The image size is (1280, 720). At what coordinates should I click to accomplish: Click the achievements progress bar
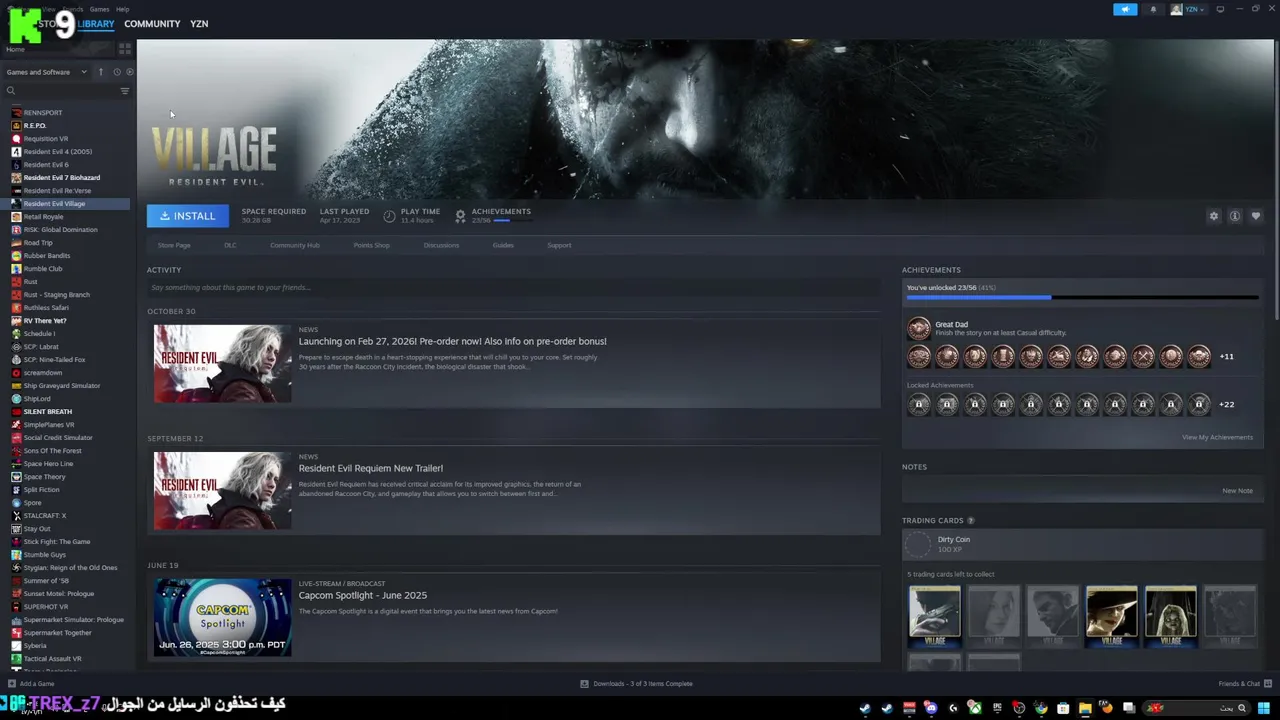(x=1082, y=297)
